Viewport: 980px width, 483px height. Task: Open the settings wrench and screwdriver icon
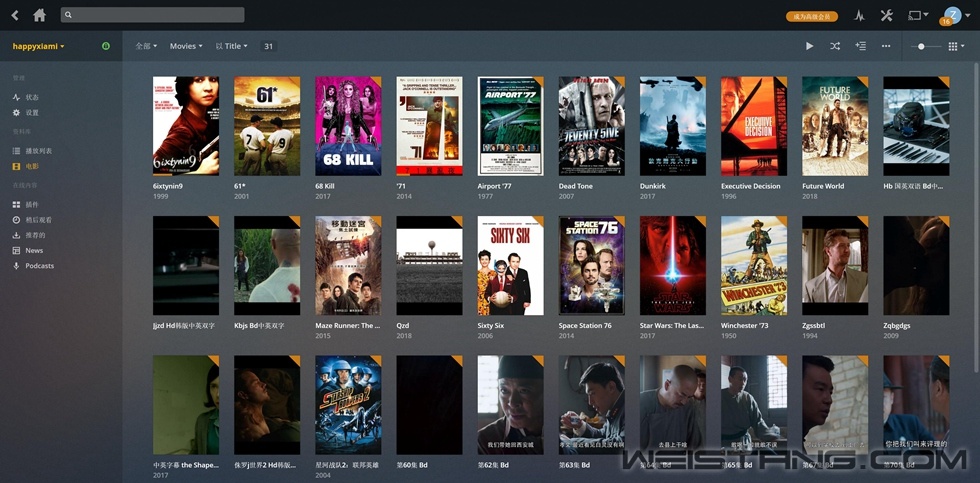886,16
